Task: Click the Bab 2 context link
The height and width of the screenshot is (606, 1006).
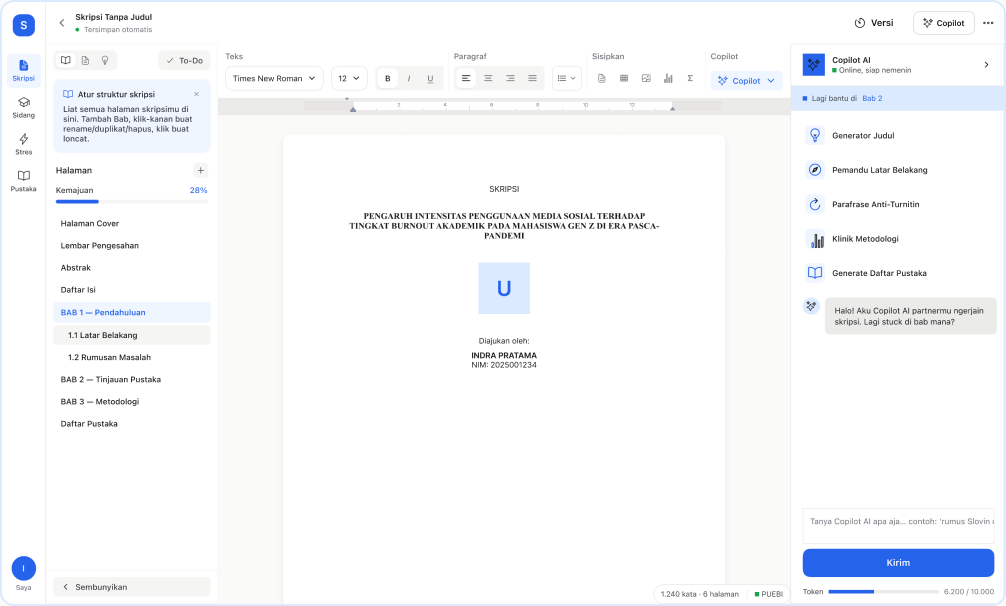Action: 872,99
